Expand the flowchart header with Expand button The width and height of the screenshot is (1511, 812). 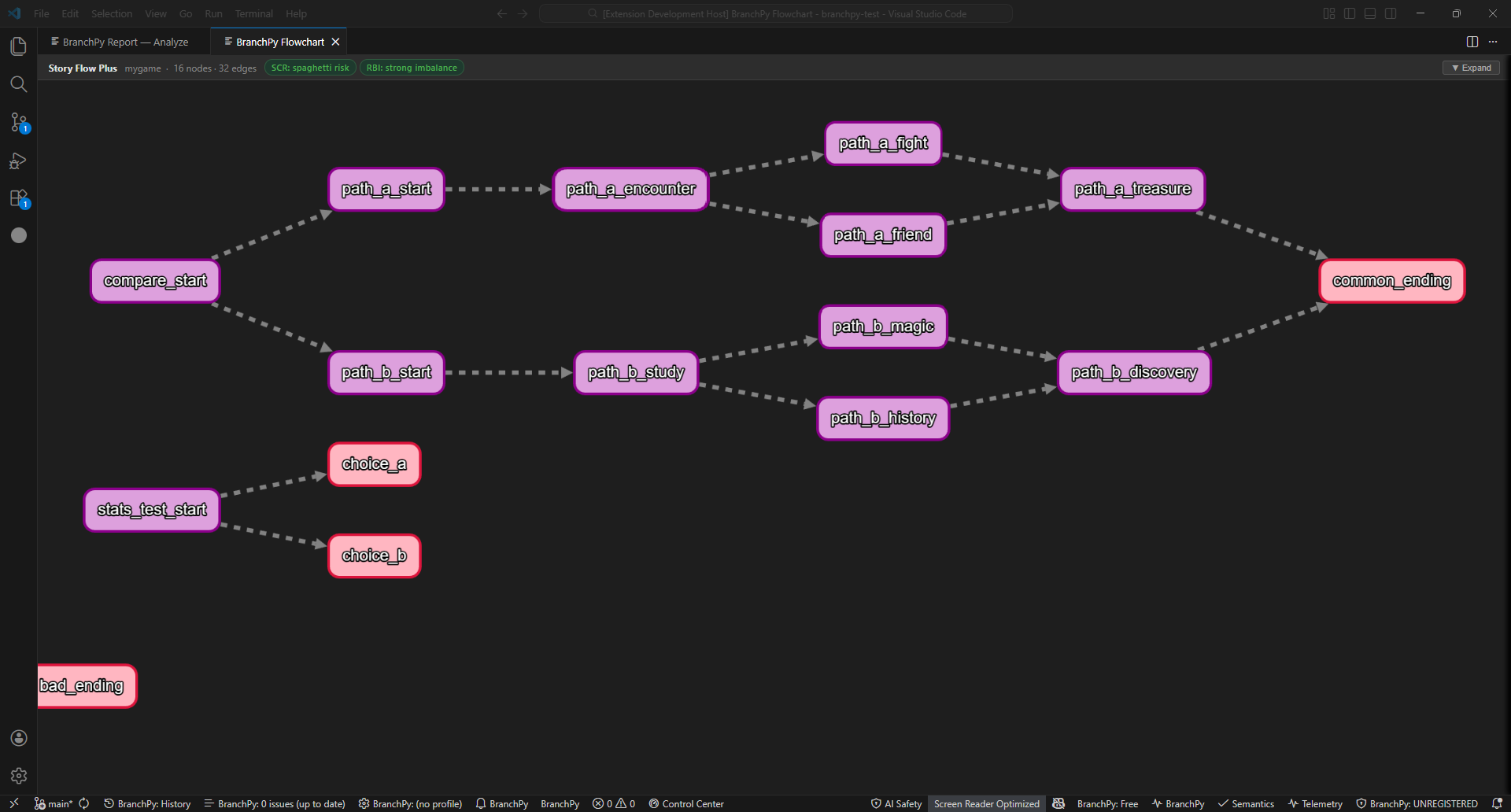[x=1471, y=68]
